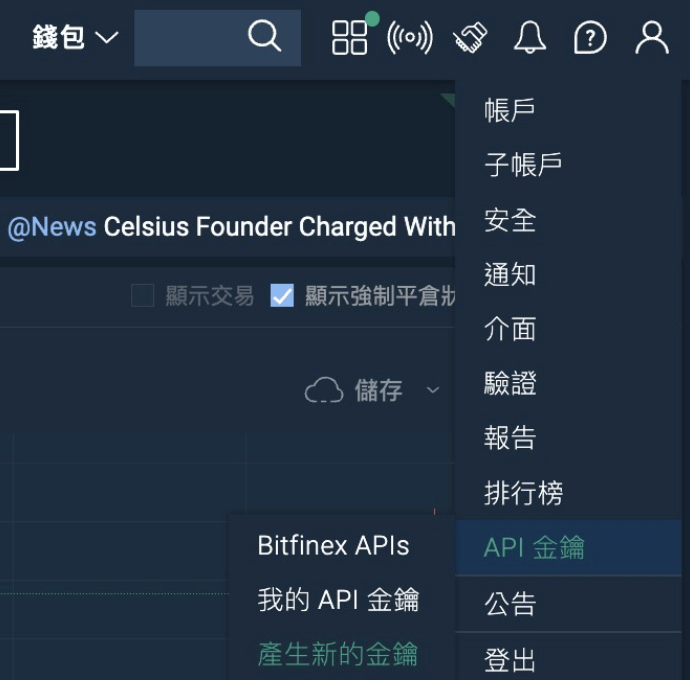Click 登出 to log out
Image resolution: width=690 pixels, height=680 pixels.
pos(510,660)
